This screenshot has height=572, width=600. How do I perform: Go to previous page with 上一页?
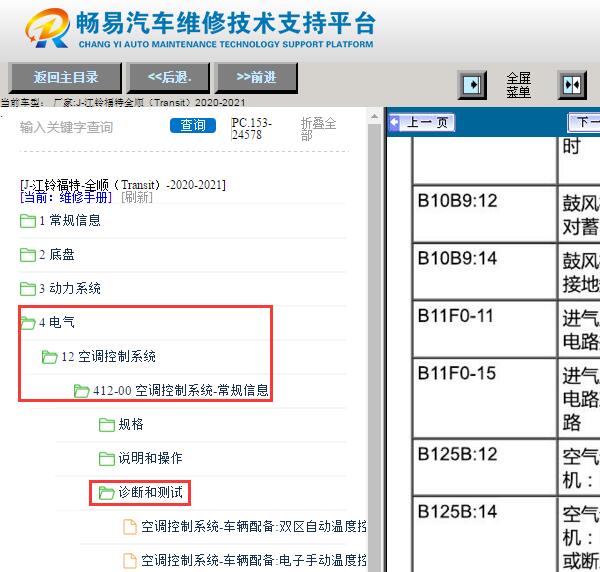point(422,123)
